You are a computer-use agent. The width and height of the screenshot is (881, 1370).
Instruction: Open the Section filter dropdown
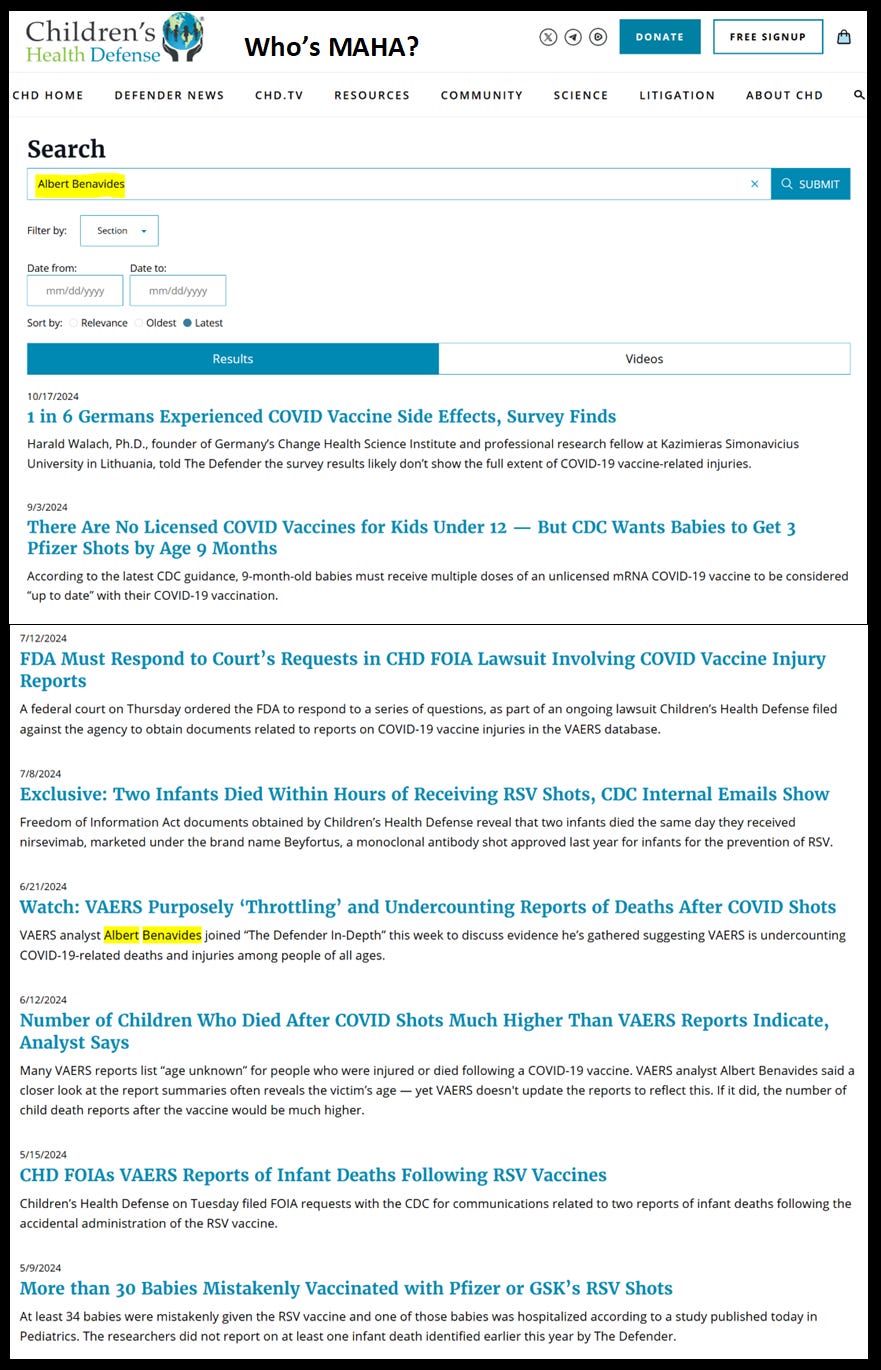coord(119,231)
